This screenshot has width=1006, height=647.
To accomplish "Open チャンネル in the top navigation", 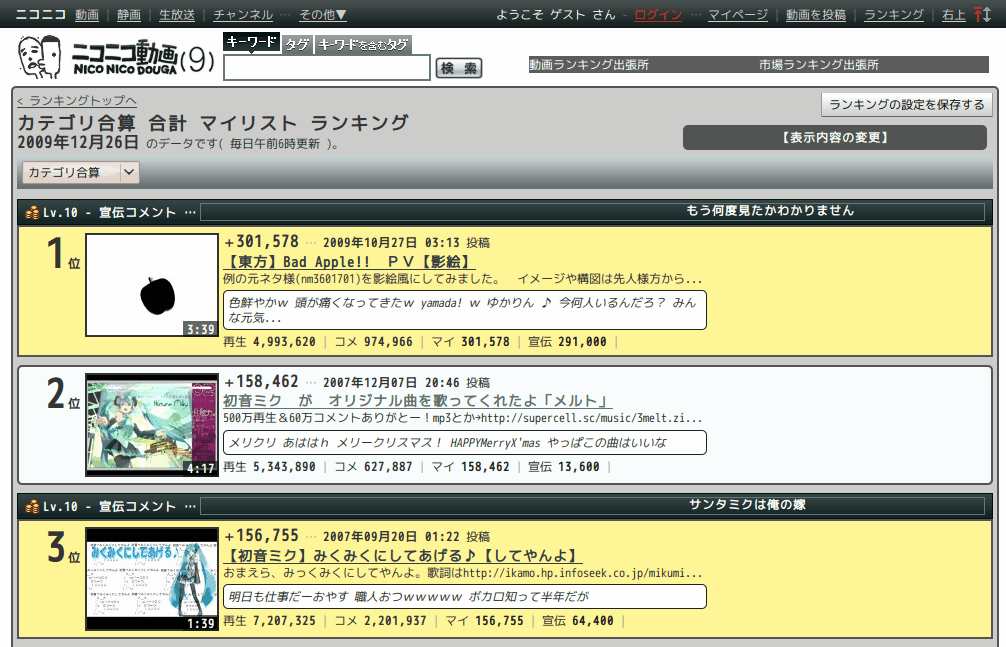I will [x=243, y=14].
